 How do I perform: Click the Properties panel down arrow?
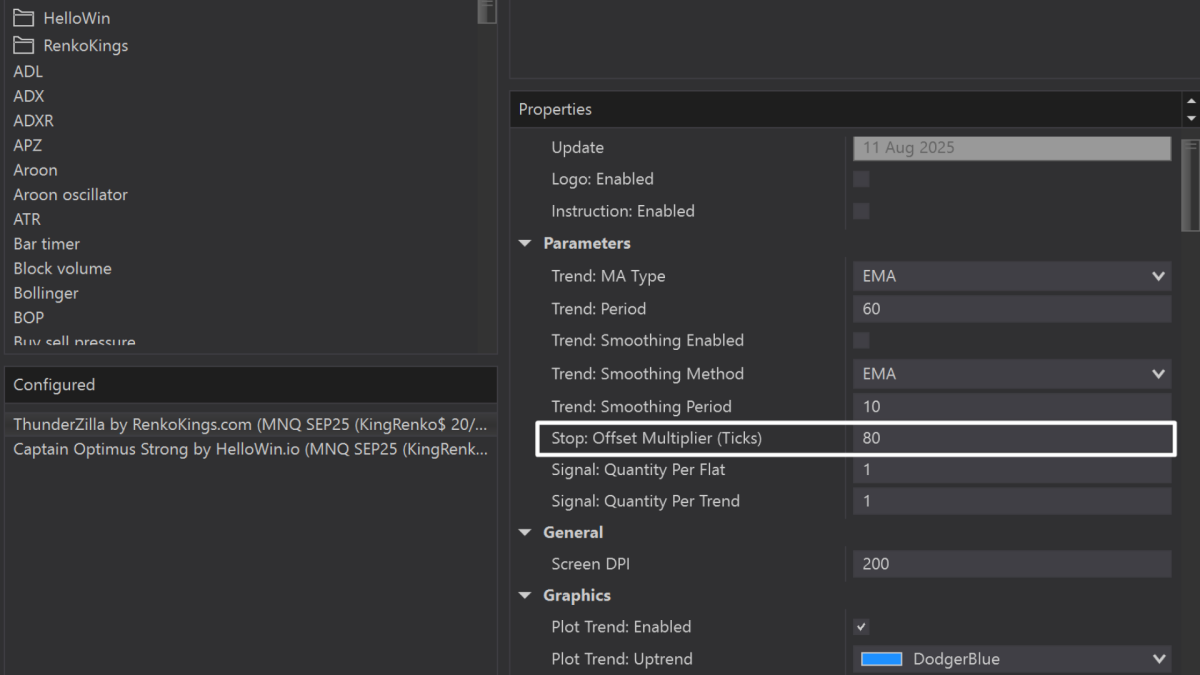tap(1190, 118)
